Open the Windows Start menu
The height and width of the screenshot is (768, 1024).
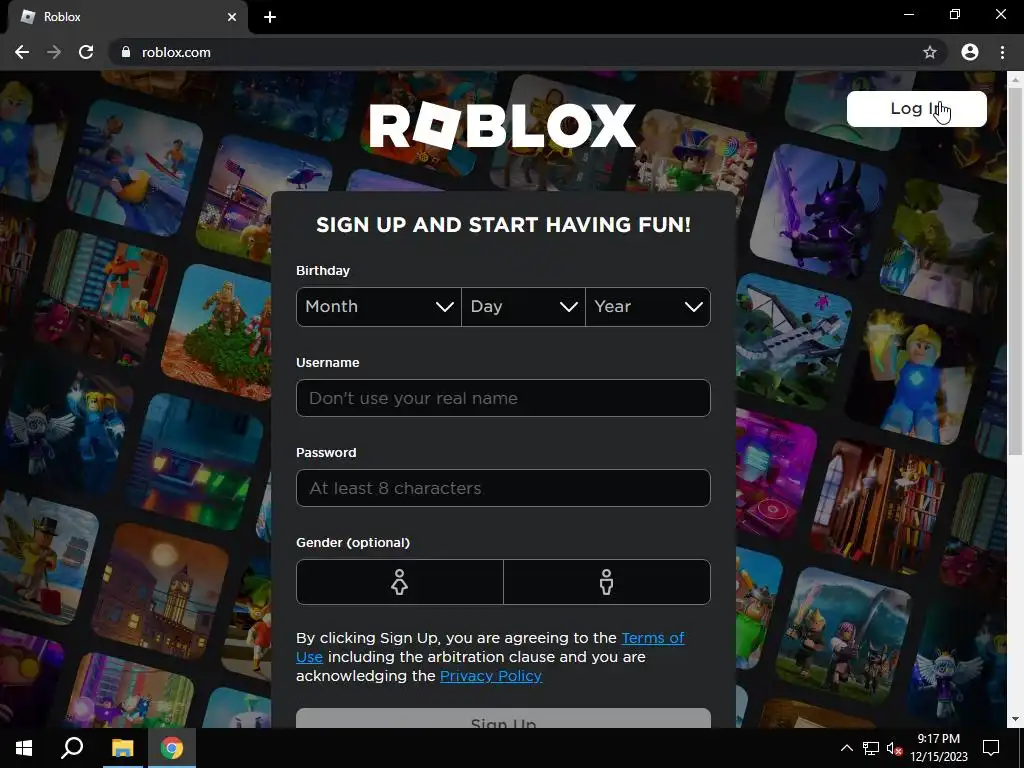[24, 748]
